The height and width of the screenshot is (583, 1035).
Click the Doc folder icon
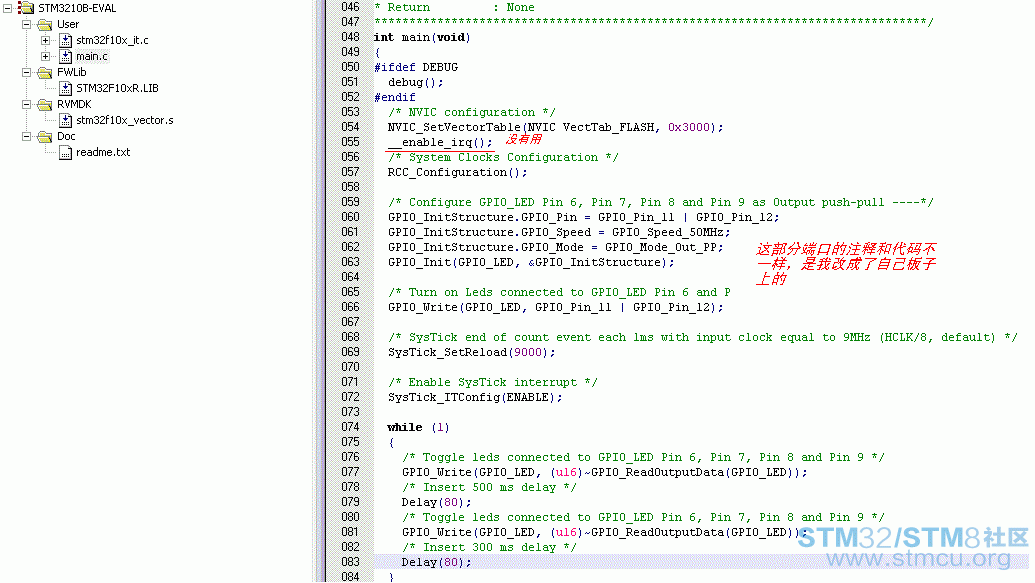45,137
